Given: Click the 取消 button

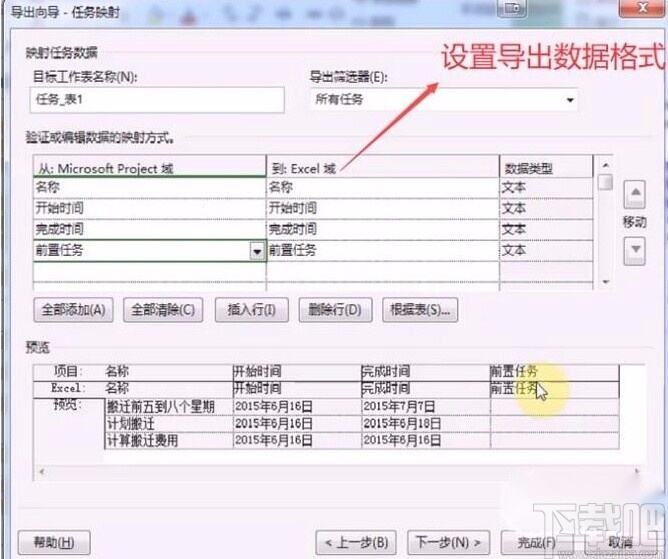Looking at the screenshot, I should (621, 542).
